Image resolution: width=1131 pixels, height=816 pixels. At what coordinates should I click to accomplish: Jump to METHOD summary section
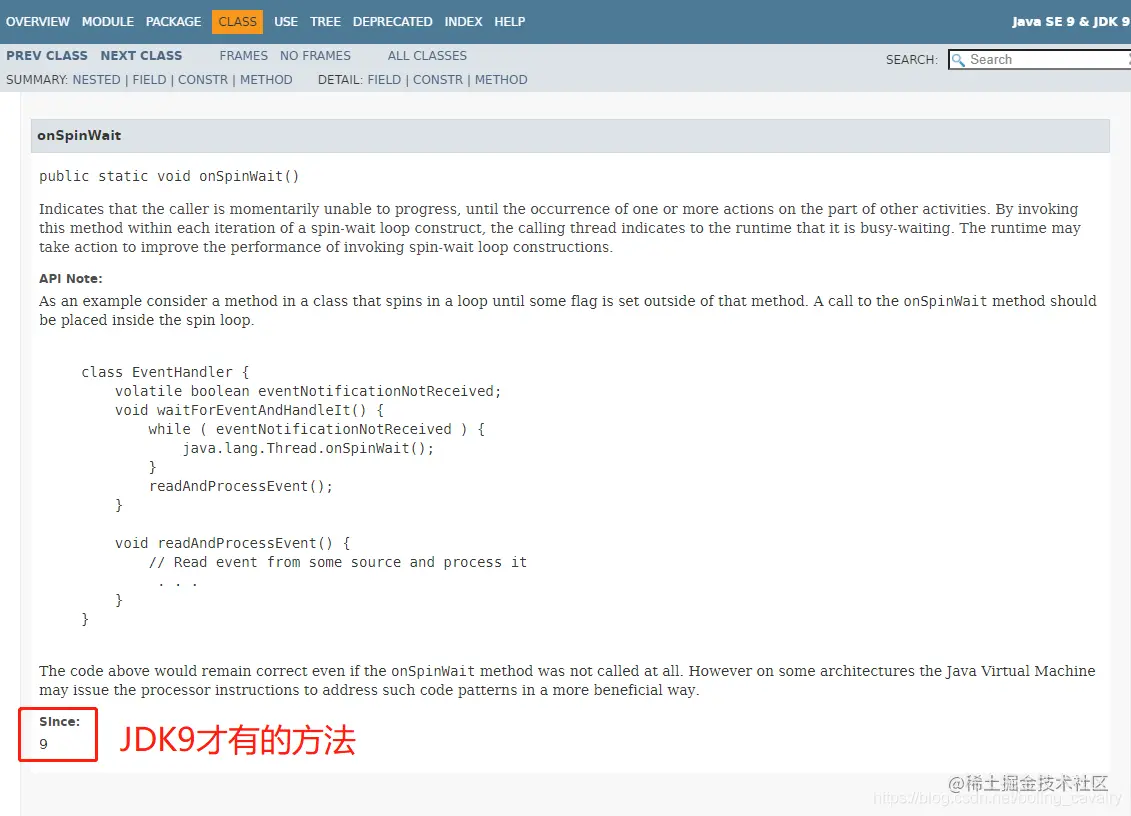click(x=266, y=80)
